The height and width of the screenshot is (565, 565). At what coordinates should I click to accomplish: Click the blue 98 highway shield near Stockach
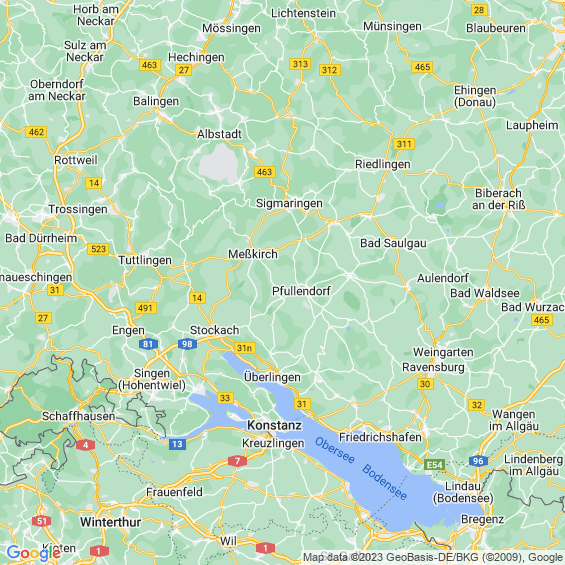pyautogui.click(x=187, y=344)
